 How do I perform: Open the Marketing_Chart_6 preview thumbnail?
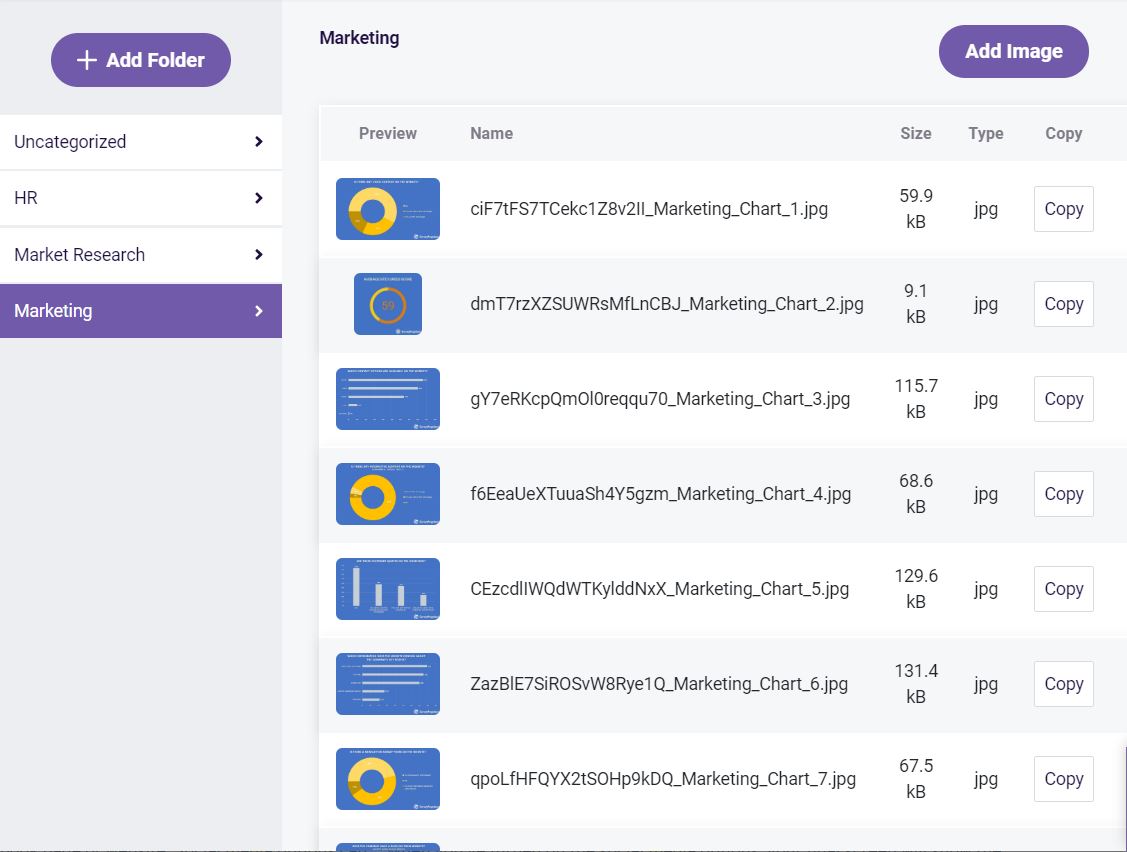point(388,684)
